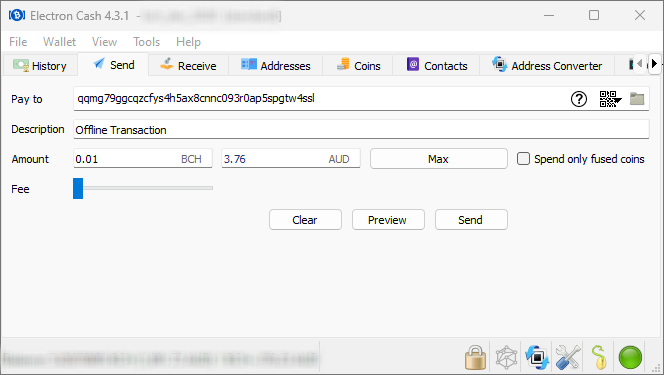
Task: Click the Clear button
Action: pyautogui.click(x=305, y=220)
